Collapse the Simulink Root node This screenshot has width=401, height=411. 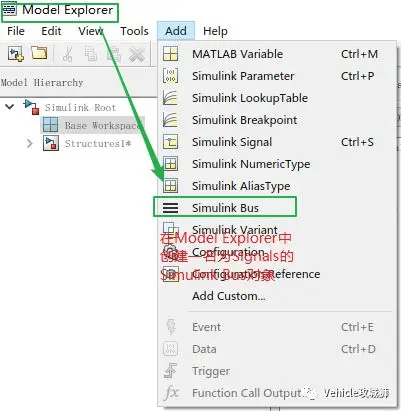(x=10, y=107)
